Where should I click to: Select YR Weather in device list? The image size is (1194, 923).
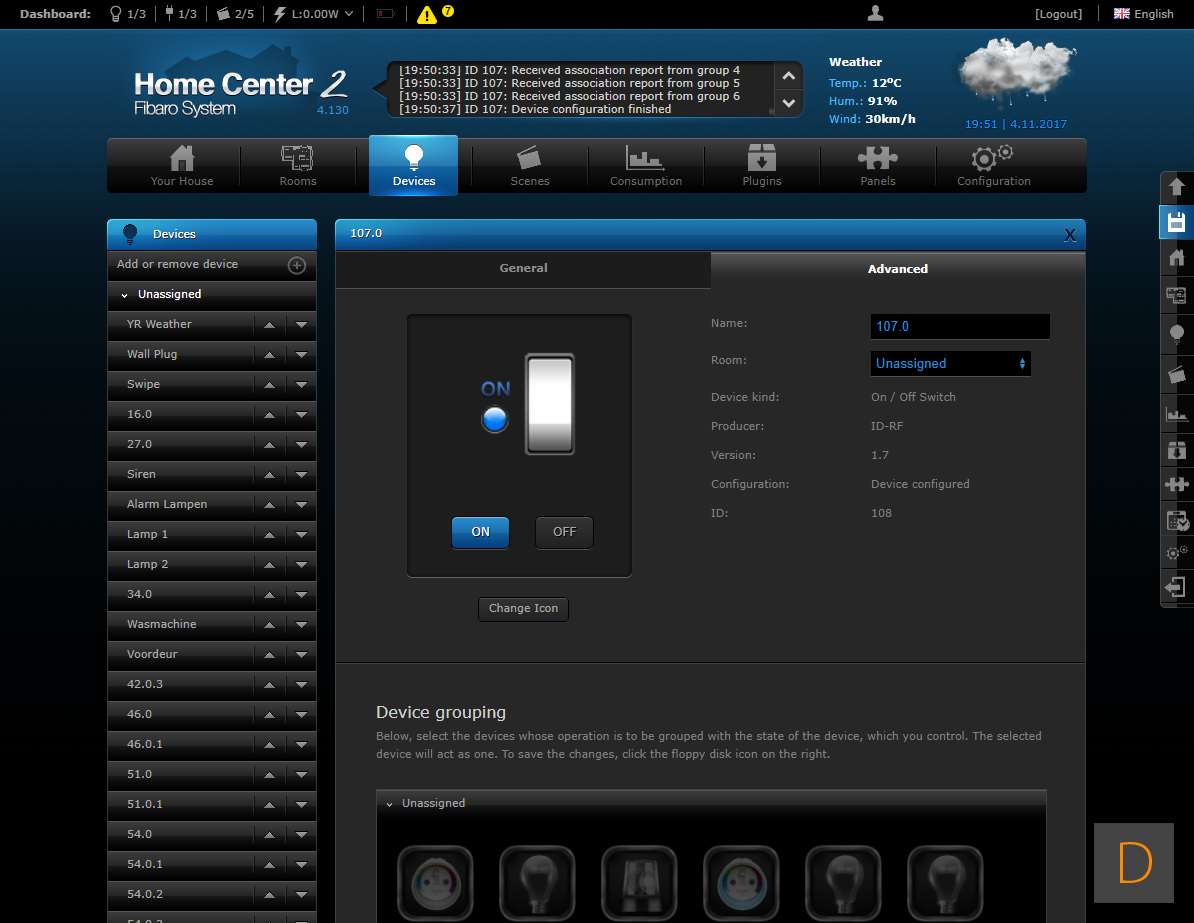click(159, 324)
